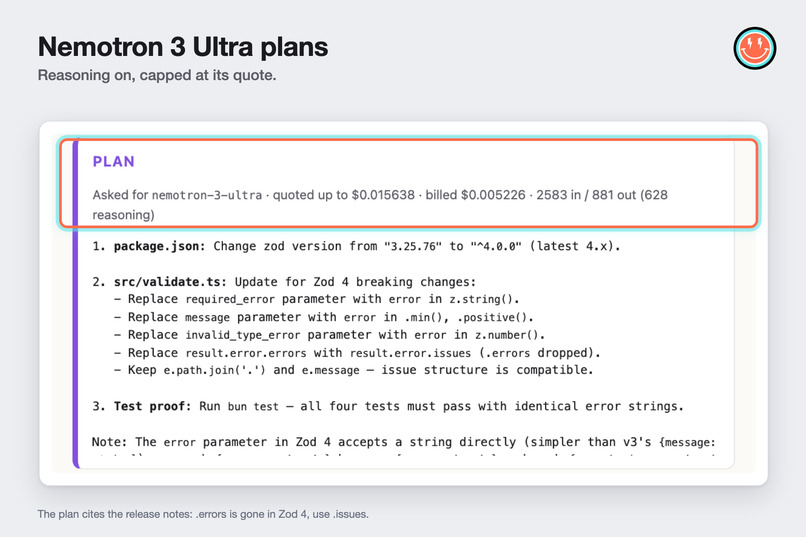Viewport: 806px width, 537px height.
Task: Click the e.path.join('.') code snippet
Action: [x=214, y=370]
